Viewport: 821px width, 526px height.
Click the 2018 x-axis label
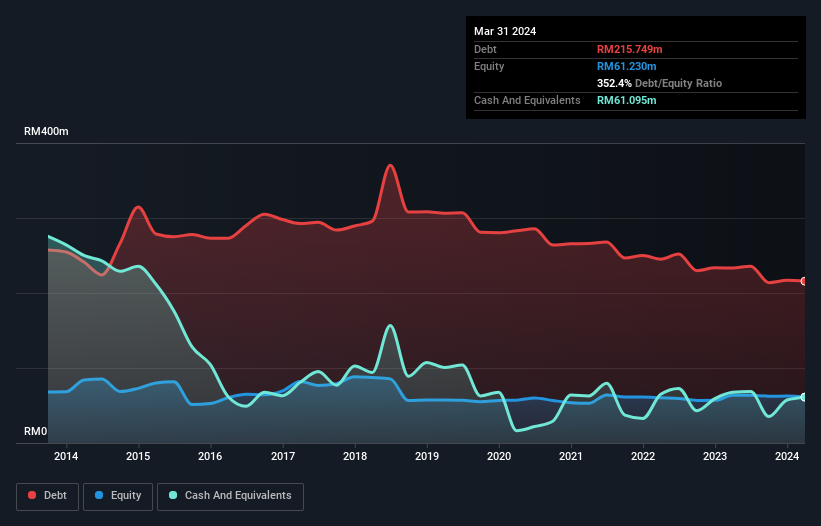[x=355, y=456]
